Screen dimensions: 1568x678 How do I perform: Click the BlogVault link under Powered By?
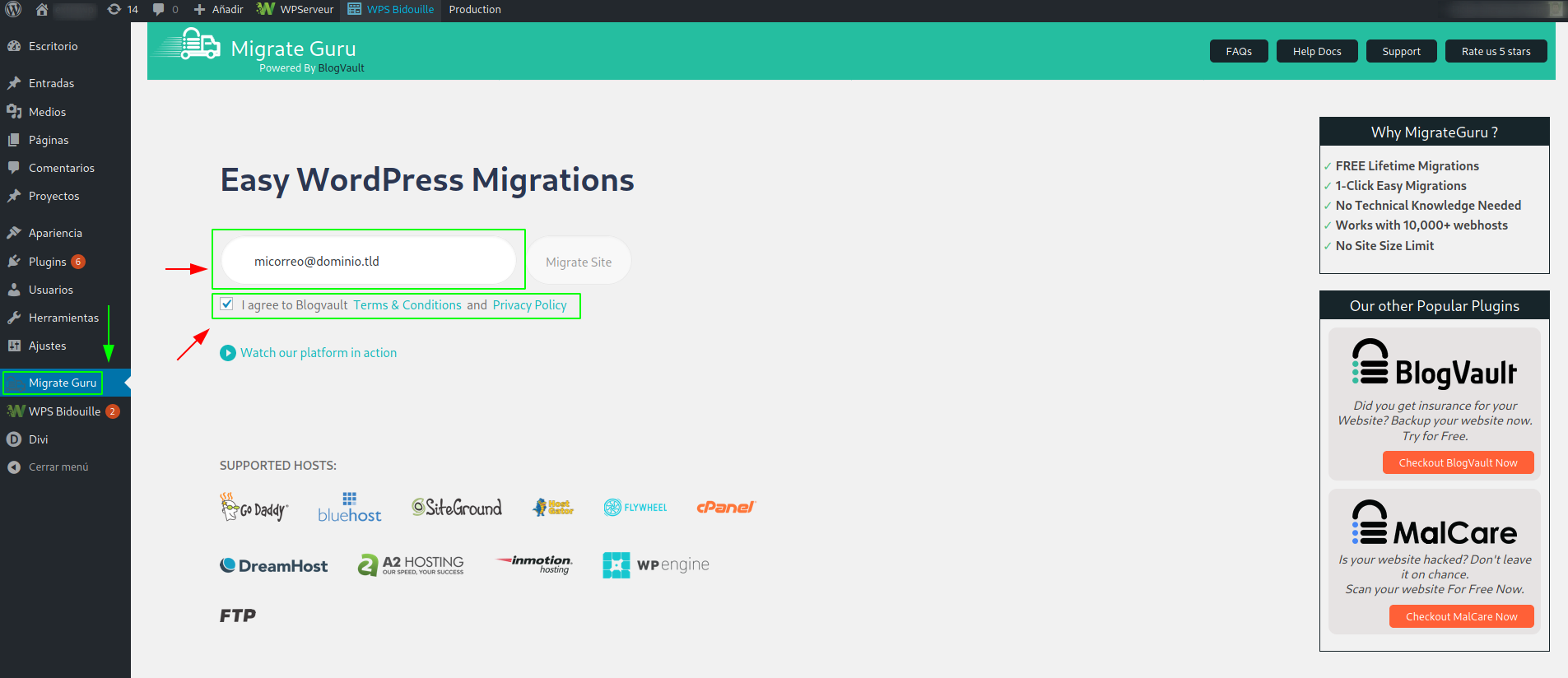click(341, 68)
